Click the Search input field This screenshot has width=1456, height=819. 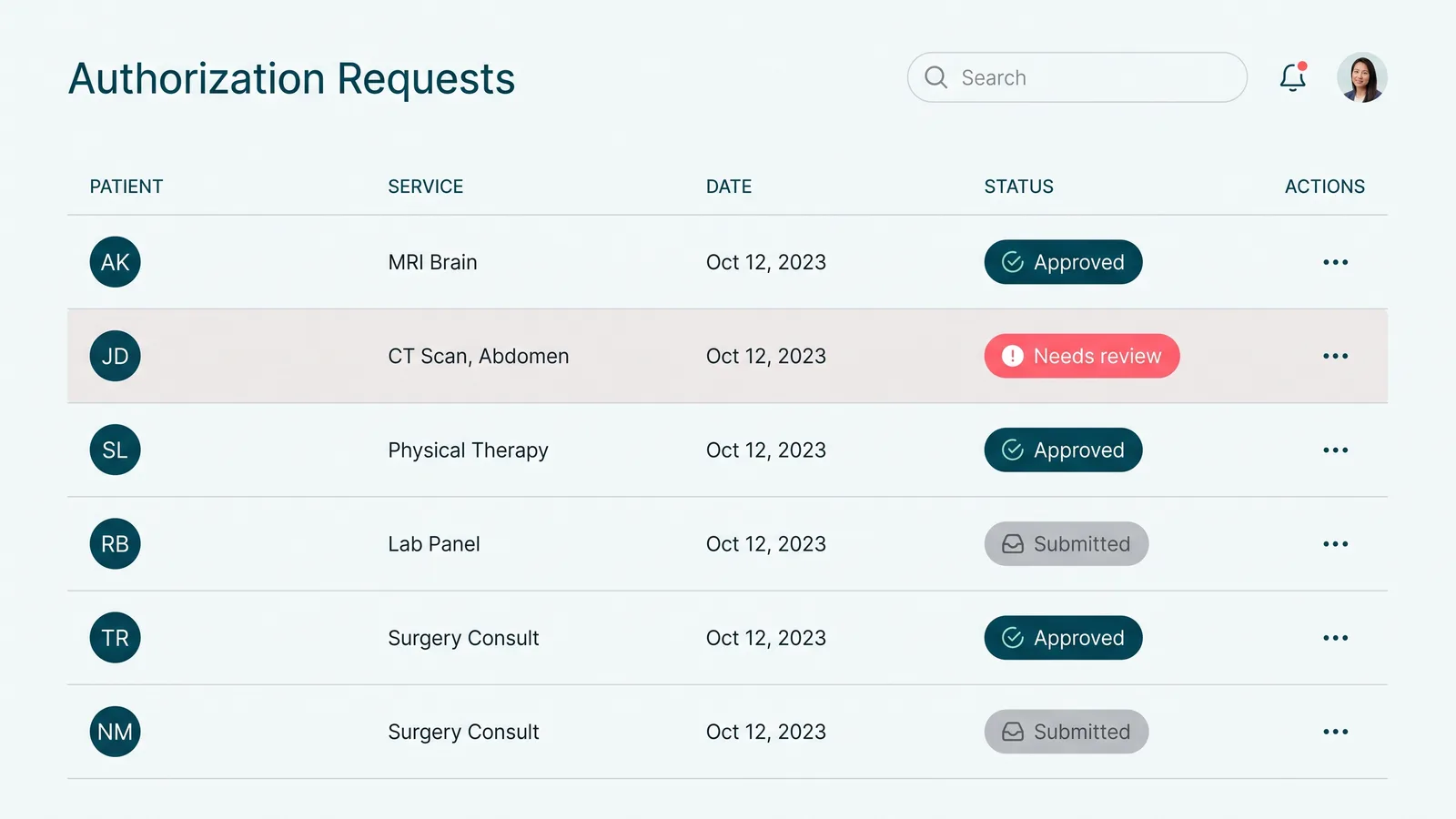[x=1077, y=77]
